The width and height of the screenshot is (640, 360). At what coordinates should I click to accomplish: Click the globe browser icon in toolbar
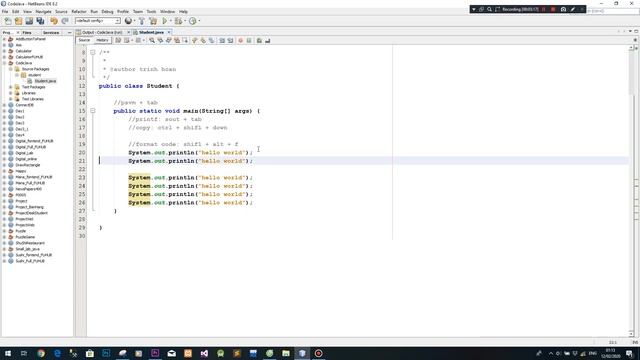(x=128, y=21)
